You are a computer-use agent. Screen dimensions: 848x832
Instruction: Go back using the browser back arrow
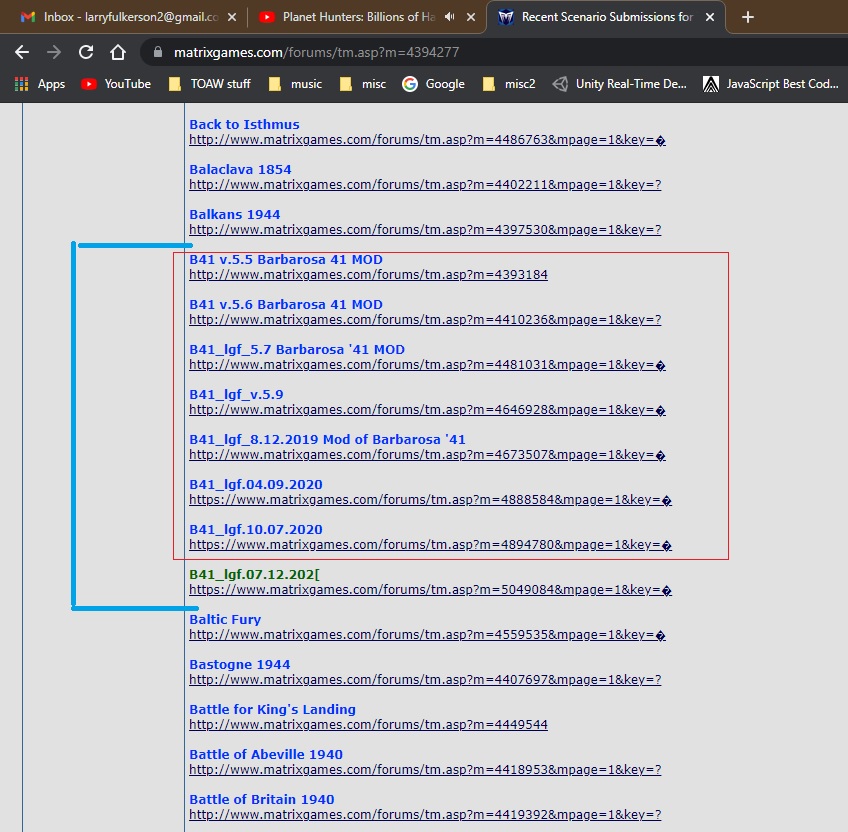pyautogui.click(x=22, y=52)
